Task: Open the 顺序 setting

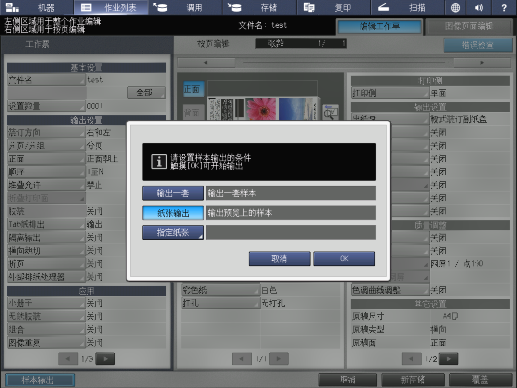Action: (46, 172)
